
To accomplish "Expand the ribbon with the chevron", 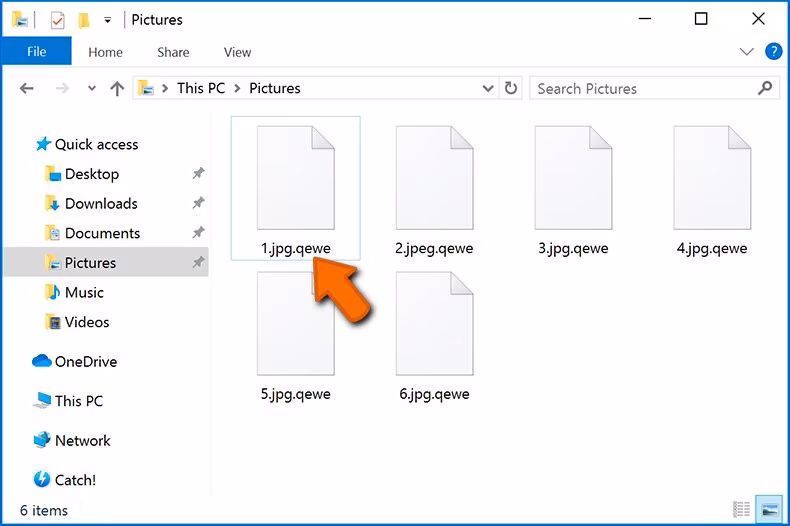I will tap(746, 51).
